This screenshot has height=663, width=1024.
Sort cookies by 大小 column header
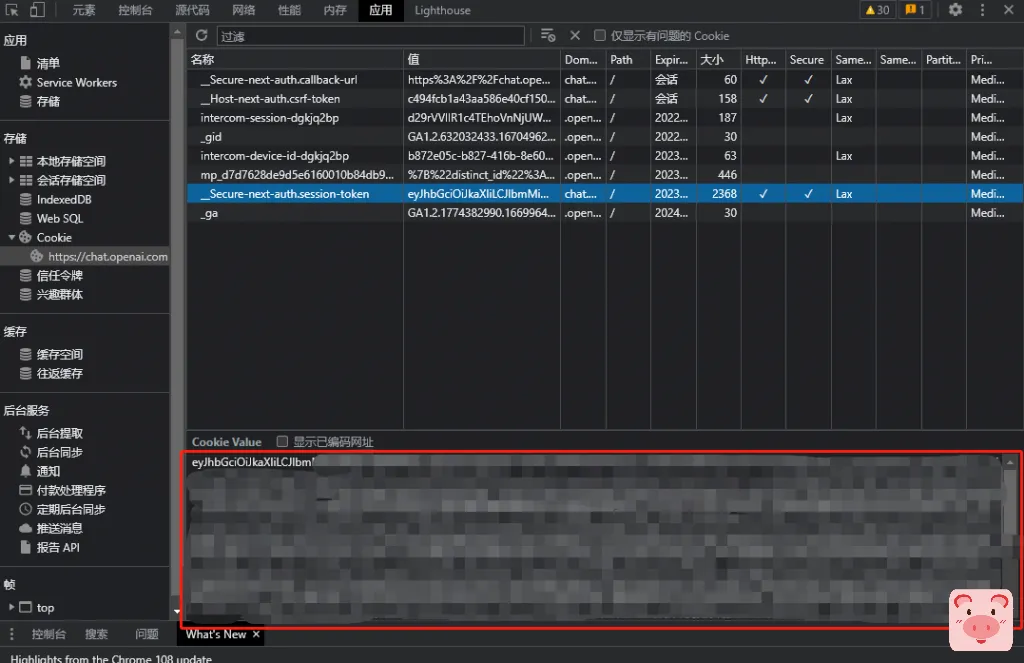coord(718,59)
